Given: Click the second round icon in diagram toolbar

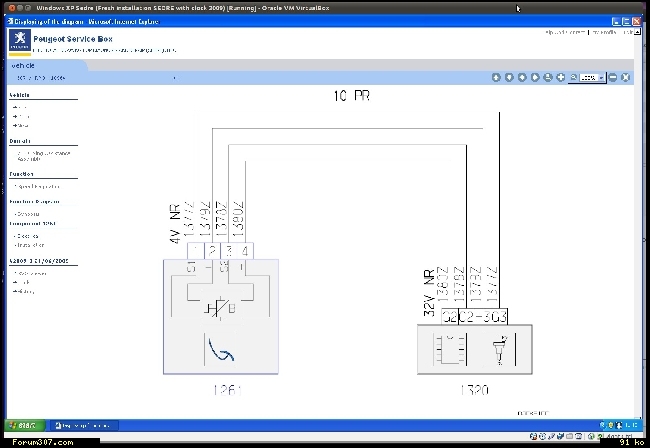Looking at the screenshot, I should (x=508, y=77).
